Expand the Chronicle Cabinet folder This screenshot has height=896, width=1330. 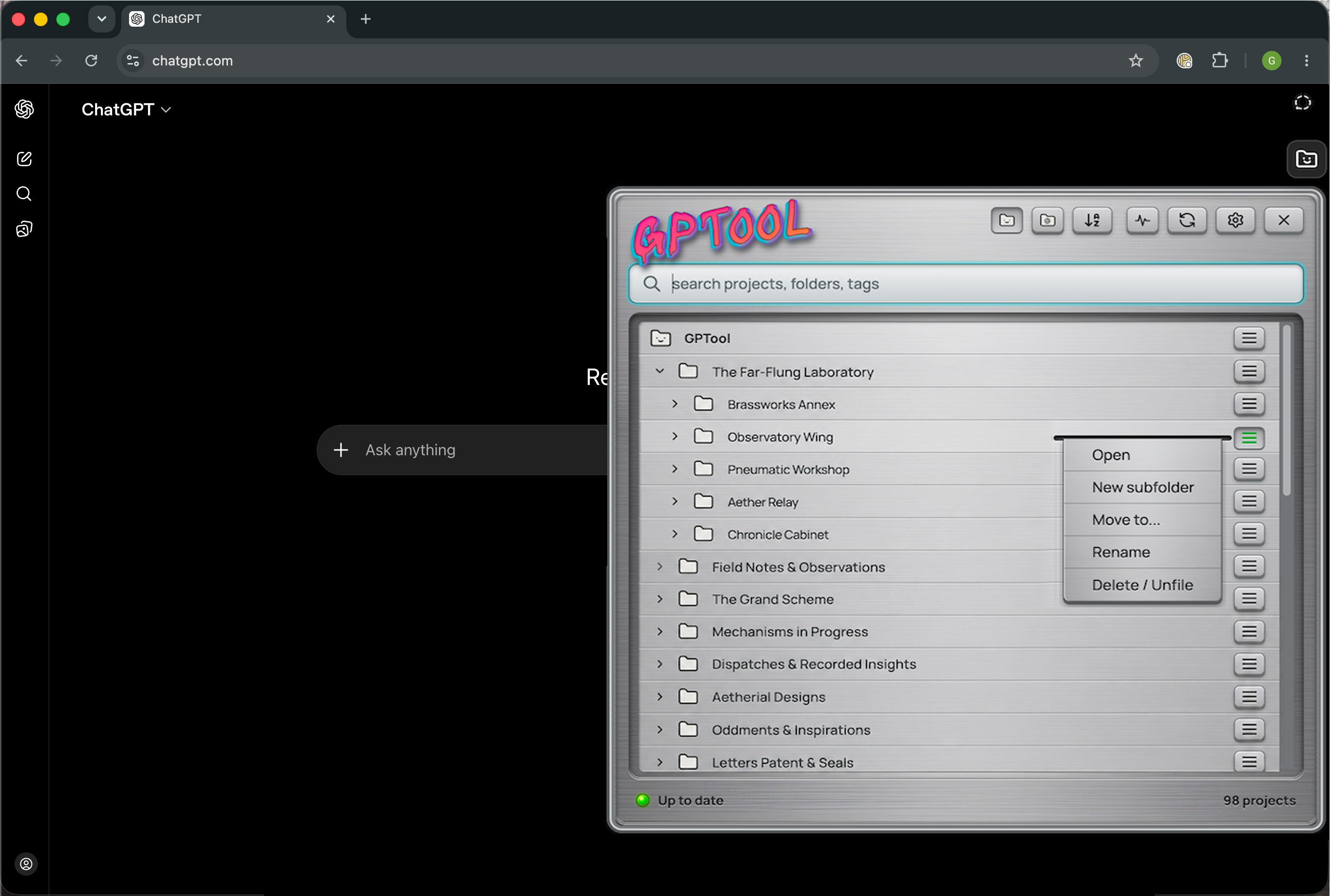674,534
